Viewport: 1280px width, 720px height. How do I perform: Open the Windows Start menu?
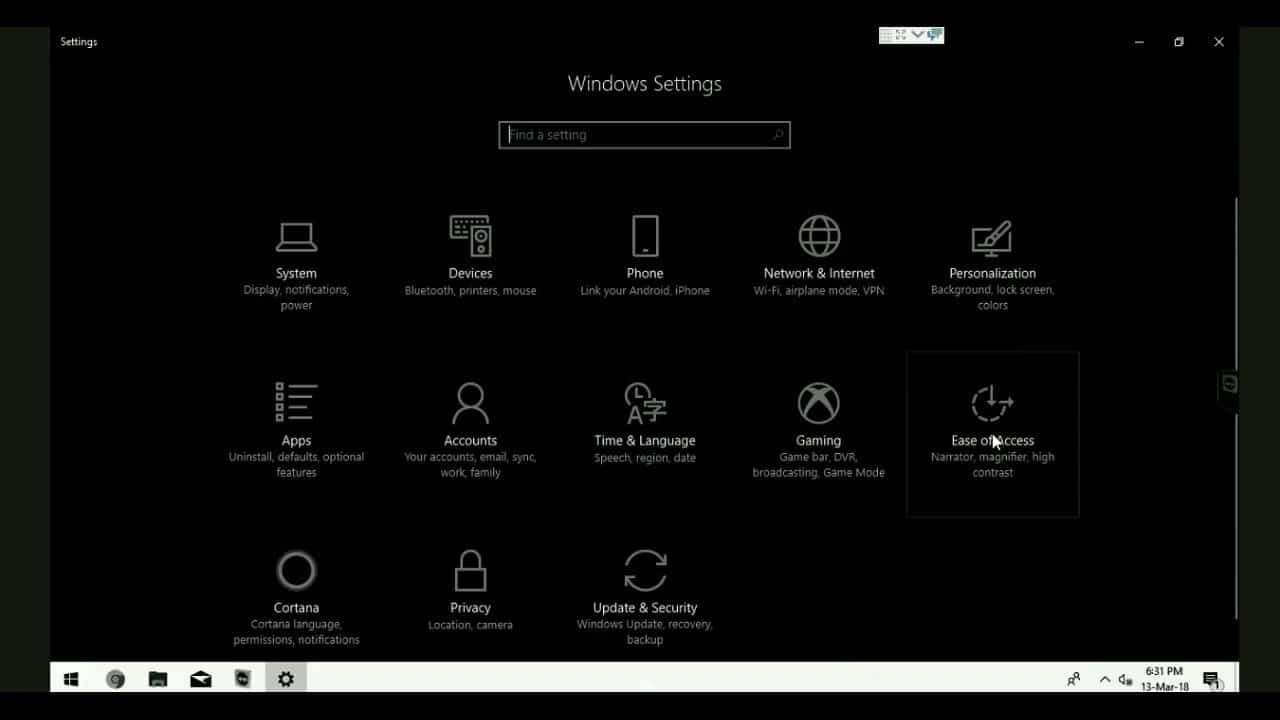click(71, 680)
